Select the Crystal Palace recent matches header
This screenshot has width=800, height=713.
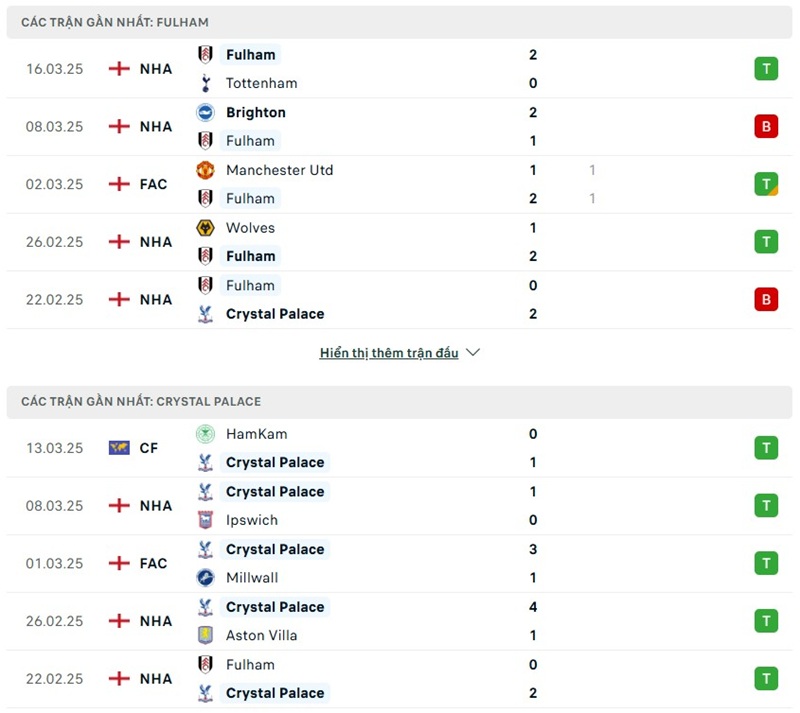click(141, 401)
